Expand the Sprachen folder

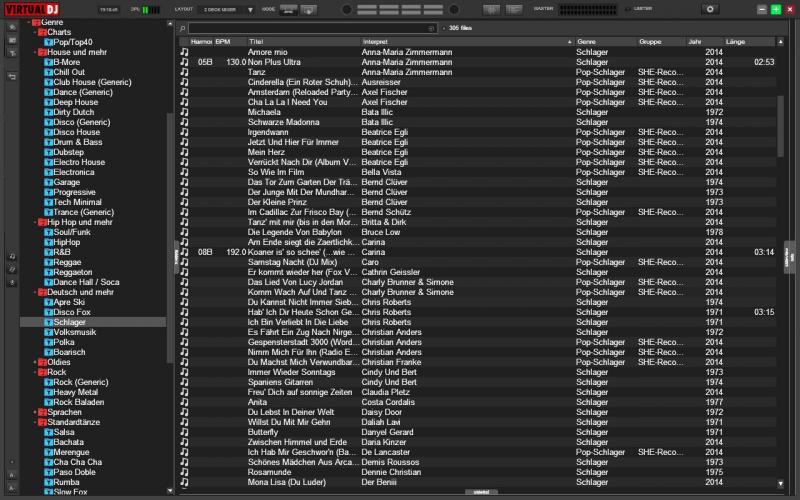pos(35,412)
